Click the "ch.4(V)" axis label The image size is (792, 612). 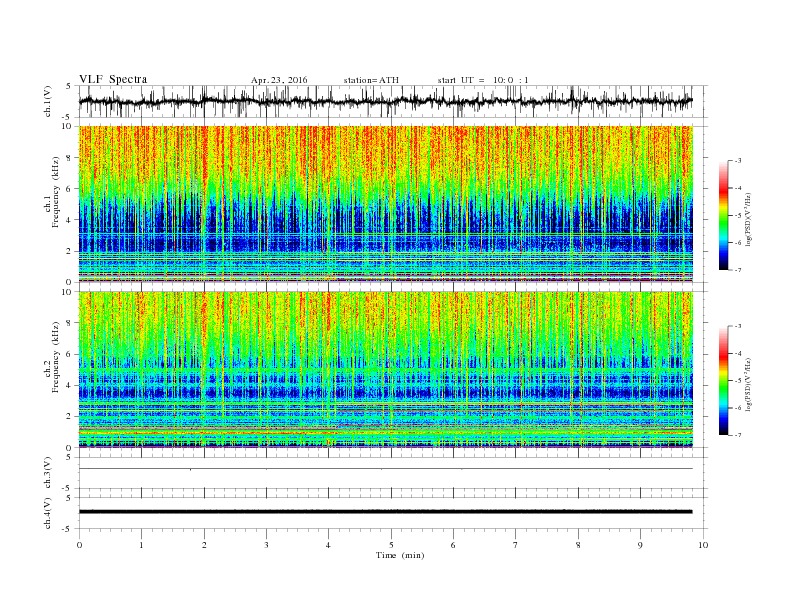[48, 513]
